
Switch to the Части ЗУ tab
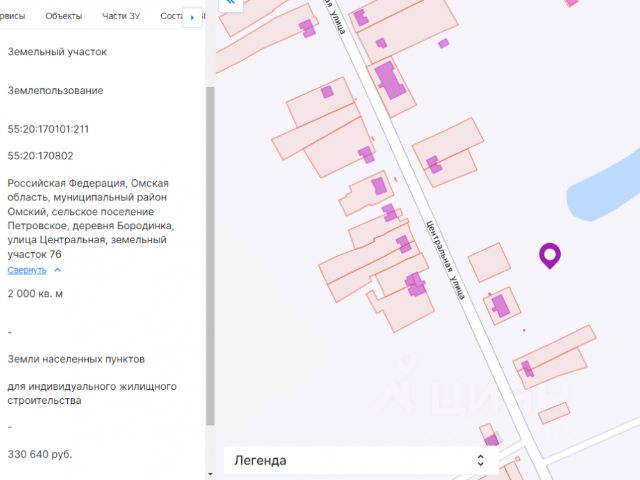122,17
